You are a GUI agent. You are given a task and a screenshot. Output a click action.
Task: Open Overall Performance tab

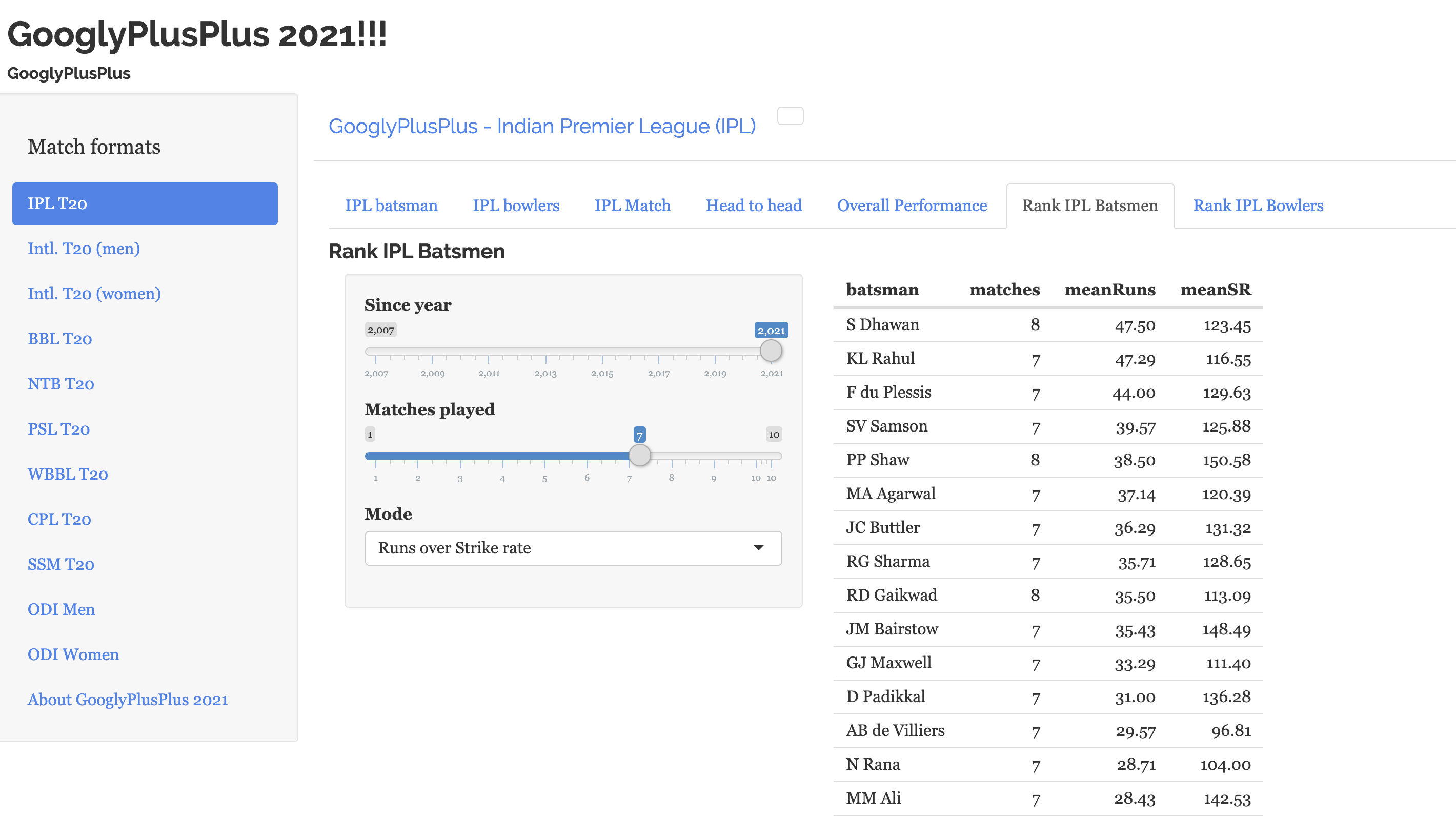(x=912, y=206)
